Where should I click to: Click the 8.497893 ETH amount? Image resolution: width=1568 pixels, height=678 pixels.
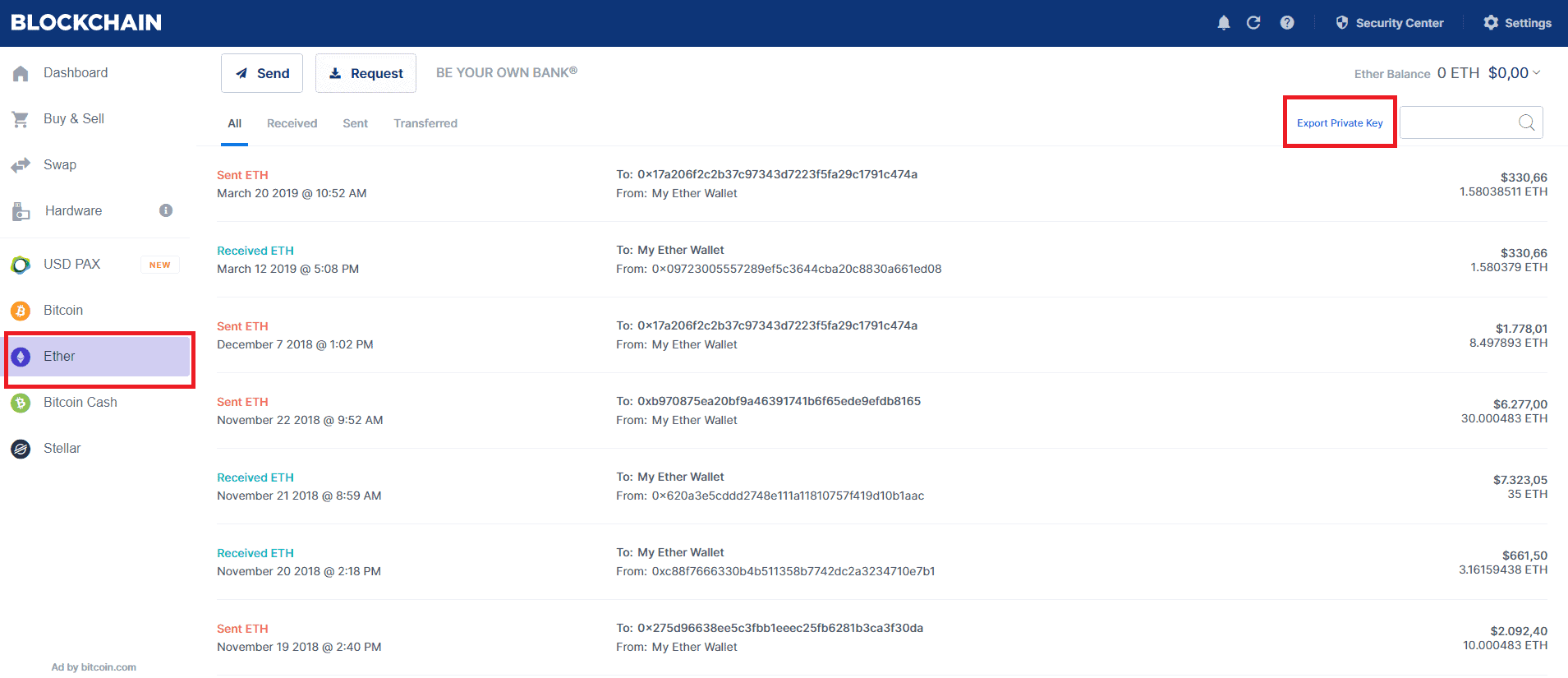[x=1508, y=343]
